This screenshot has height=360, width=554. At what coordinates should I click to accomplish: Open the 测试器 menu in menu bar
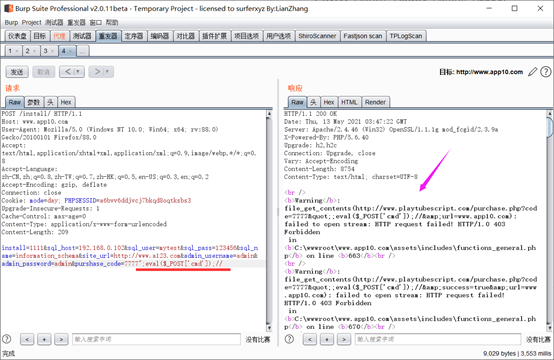[x=54, y=23]
